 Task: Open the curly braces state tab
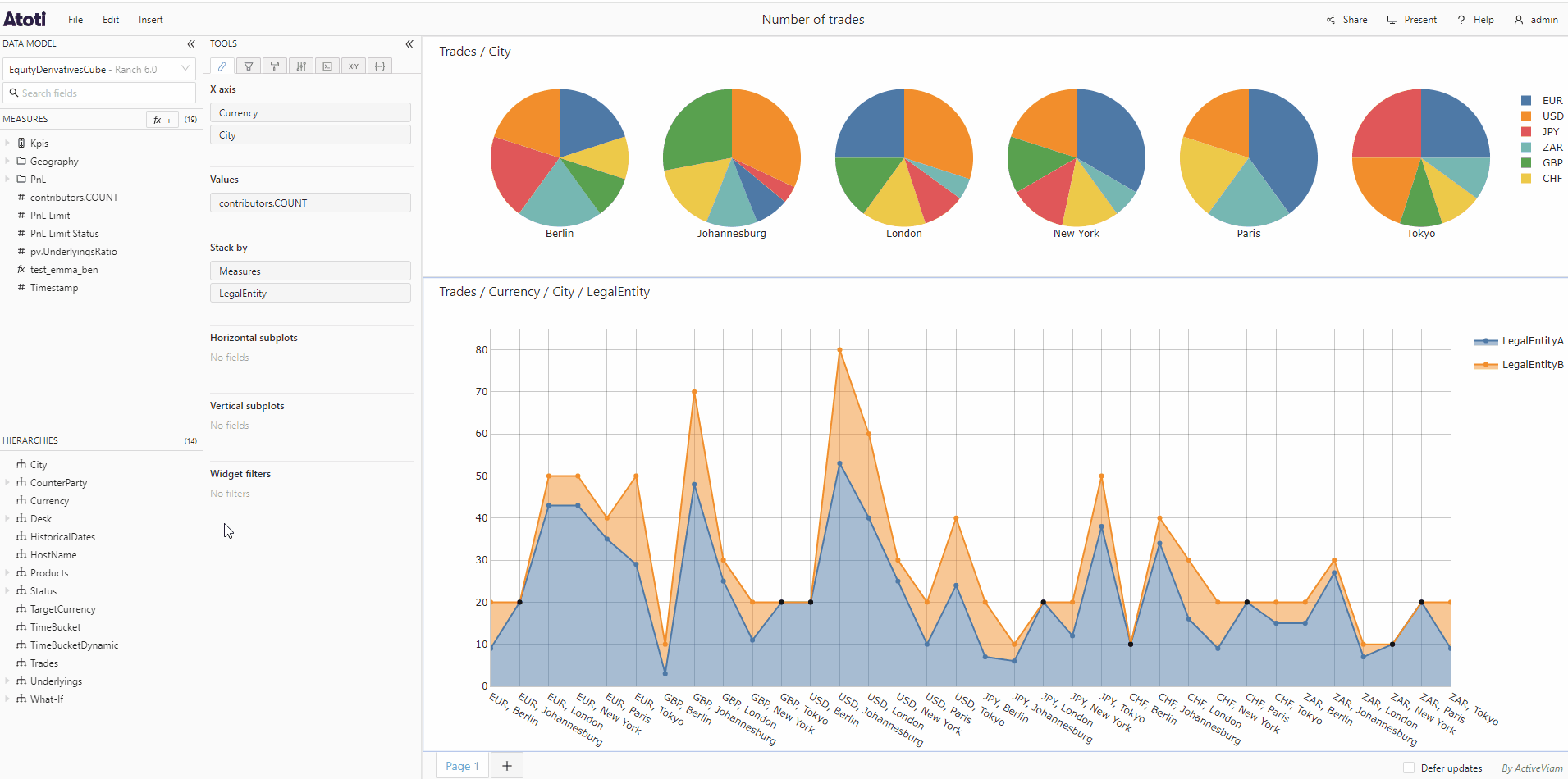pos(380,66)
